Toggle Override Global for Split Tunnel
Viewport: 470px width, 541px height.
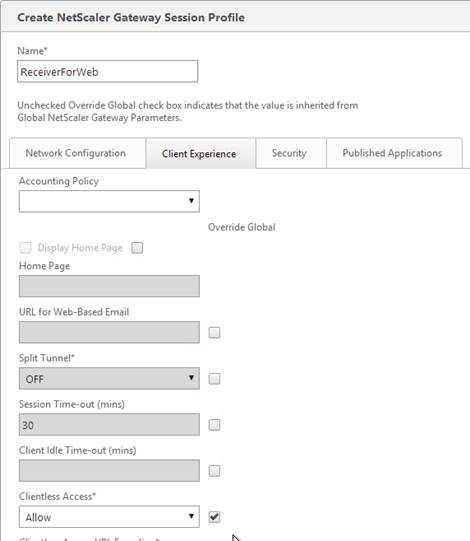214,379
